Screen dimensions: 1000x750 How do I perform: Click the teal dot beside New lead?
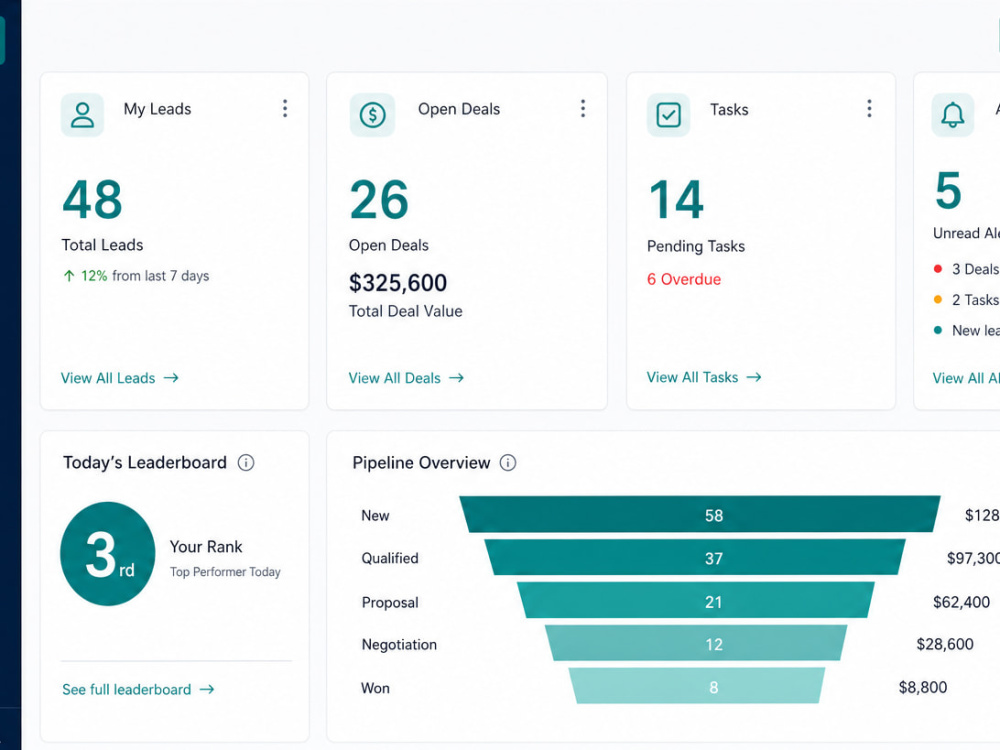(938, 330)
